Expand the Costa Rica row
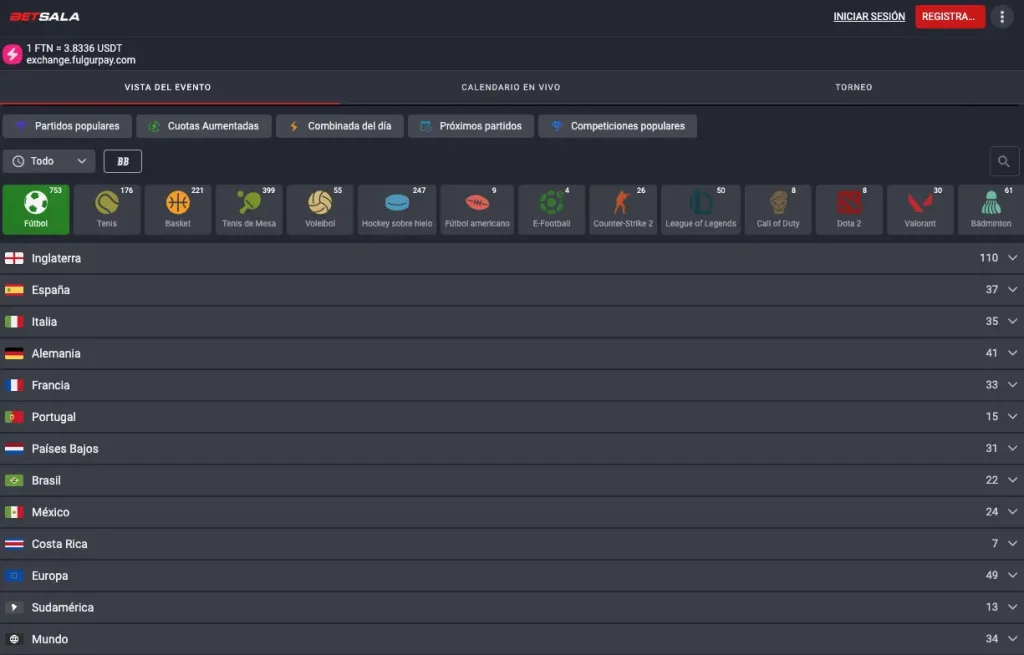 (x=512, y=544)
